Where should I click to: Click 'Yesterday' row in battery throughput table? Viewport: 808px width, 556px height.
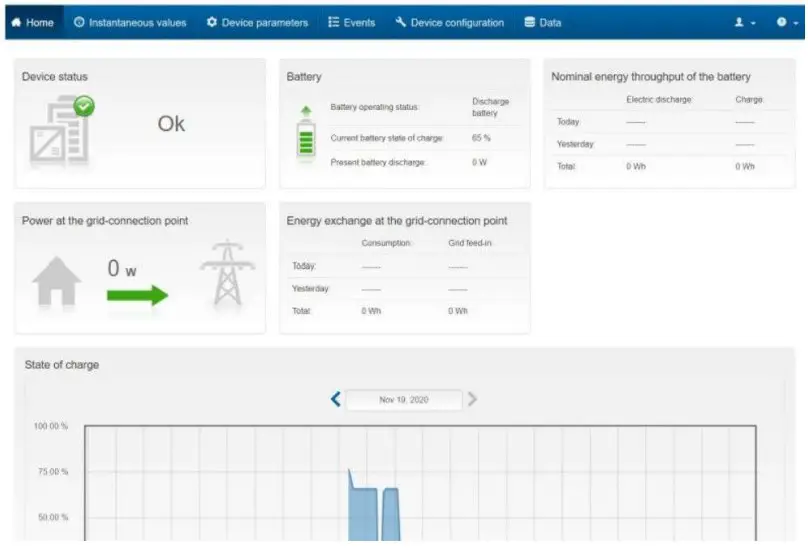click(x=670, y=144)
